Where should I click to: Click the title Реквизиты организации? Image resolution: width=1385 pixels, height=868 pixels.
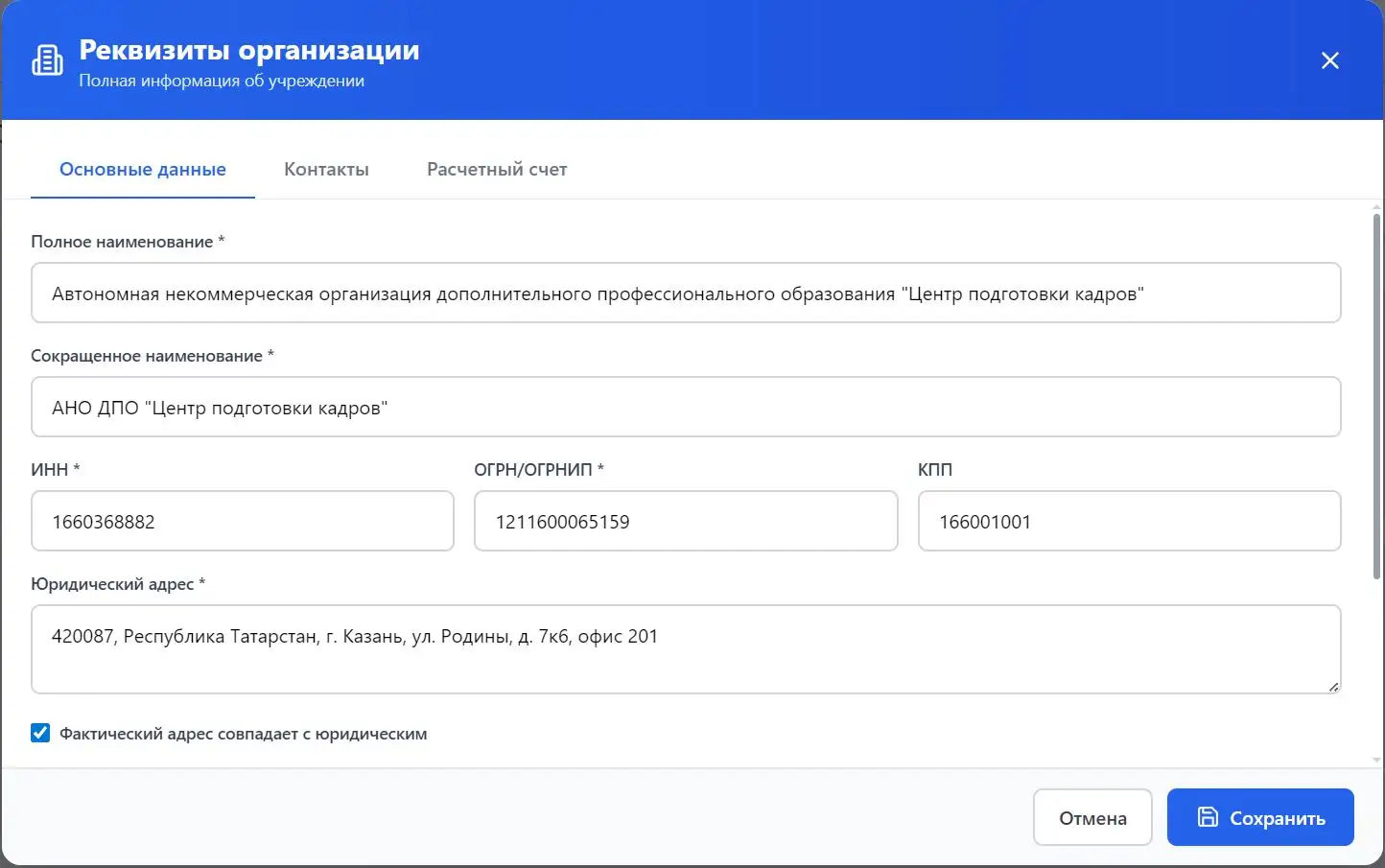coord(249,50)
